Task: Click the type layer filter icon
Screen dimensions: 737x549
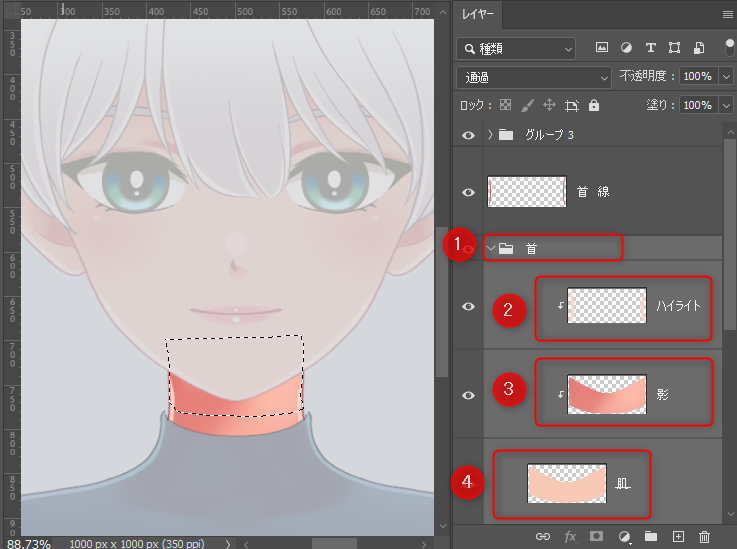Action: point(651,47)
